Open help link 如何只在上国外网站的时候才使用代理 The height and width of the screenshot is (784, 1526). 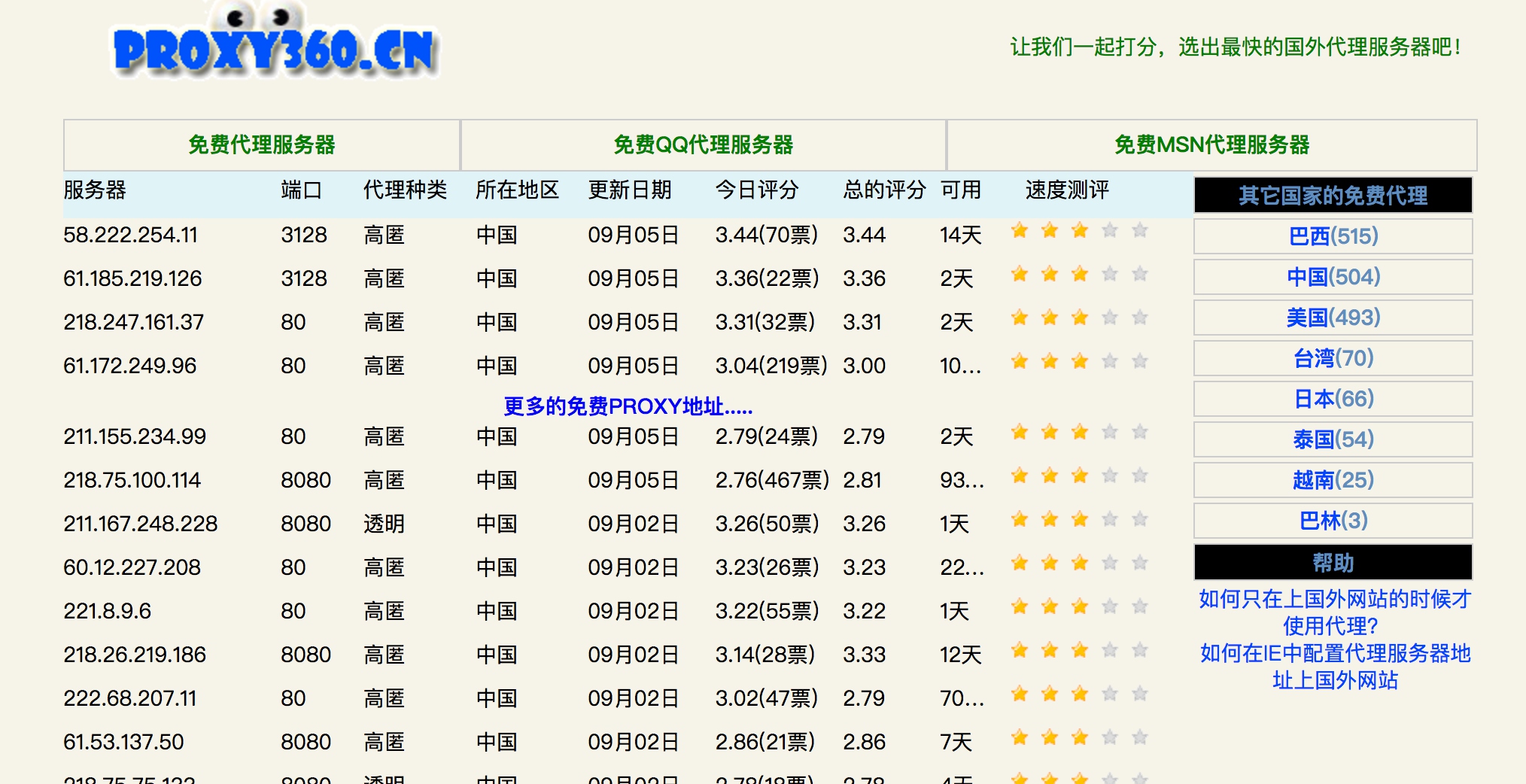coord(1335,612)
